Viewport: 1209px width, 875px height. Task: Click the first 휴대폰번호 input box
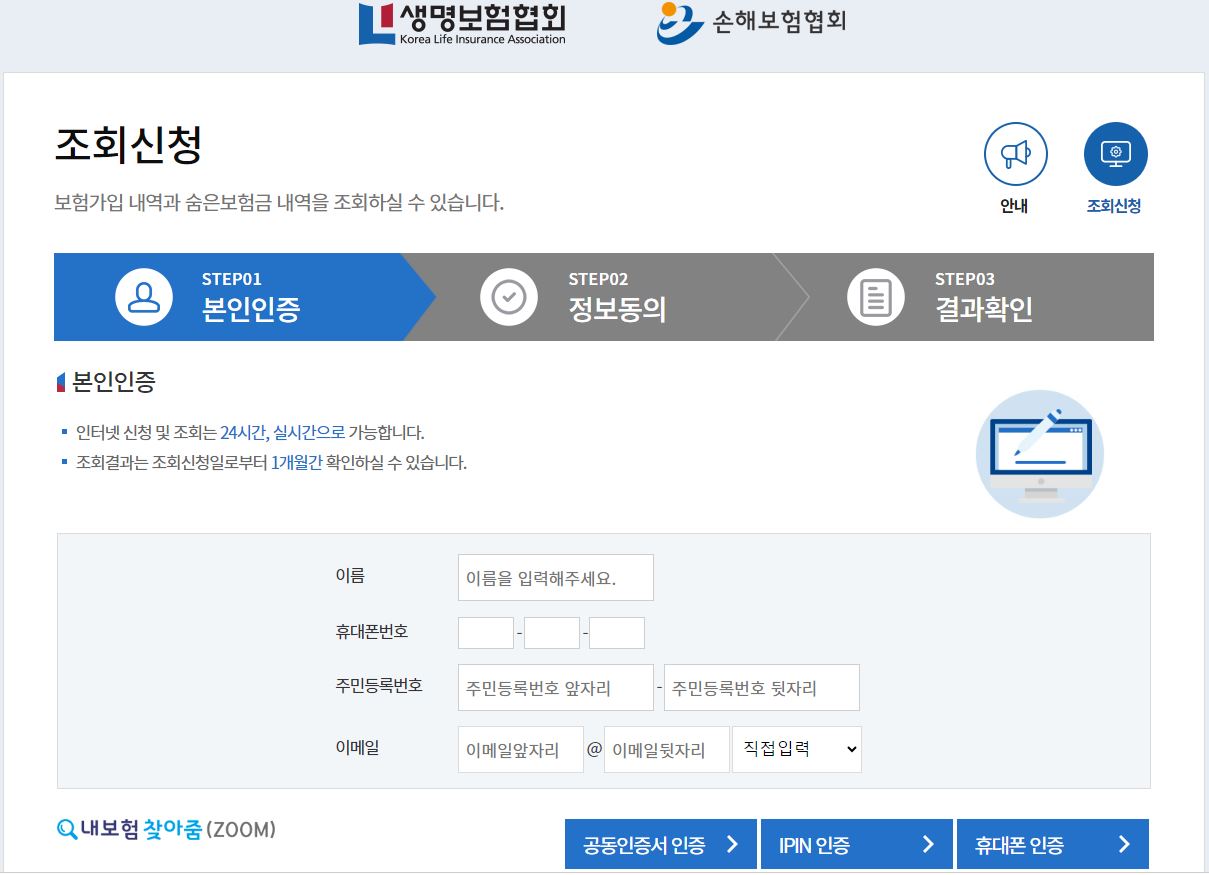click(486, 632)
